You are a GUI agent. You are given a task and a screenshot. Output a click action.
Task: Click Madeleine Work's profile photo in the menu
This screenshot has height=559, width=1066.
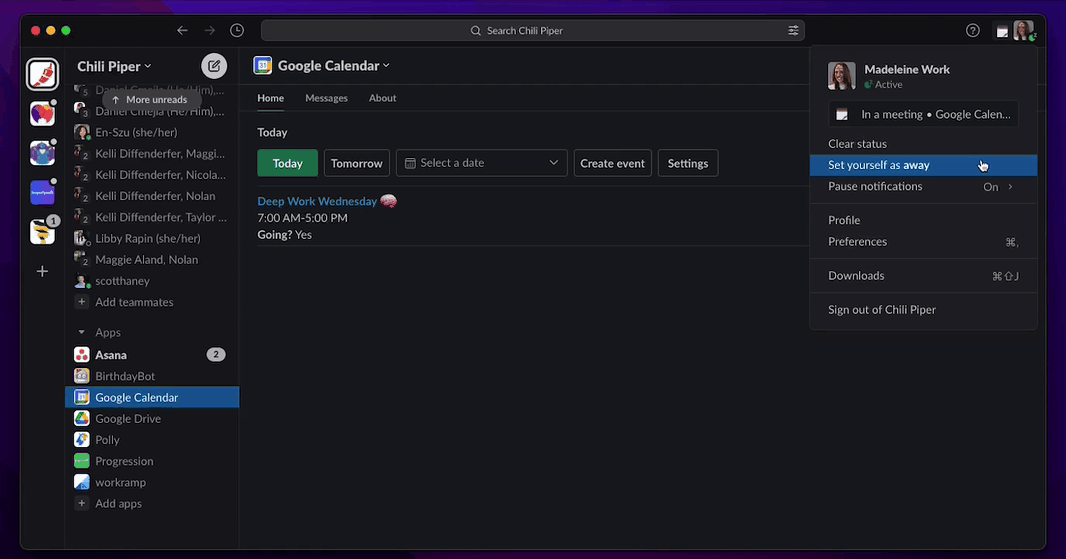(842, 75)
